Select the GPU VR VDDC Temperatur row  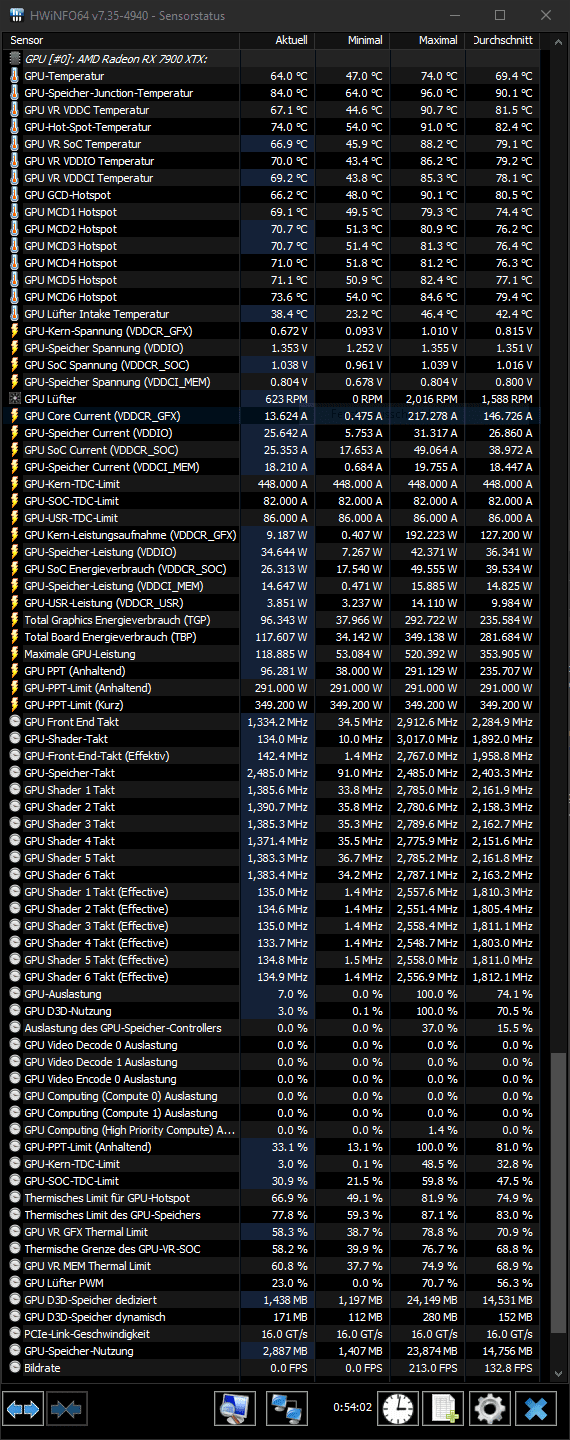pos(272,110)
